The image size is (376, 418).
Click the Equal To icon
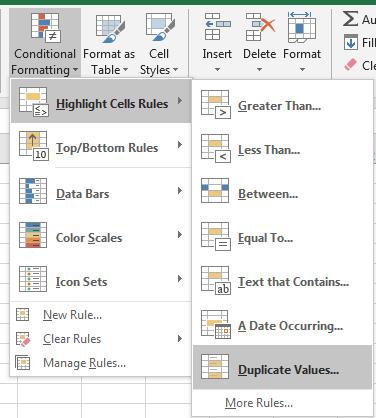coord(216,236)
